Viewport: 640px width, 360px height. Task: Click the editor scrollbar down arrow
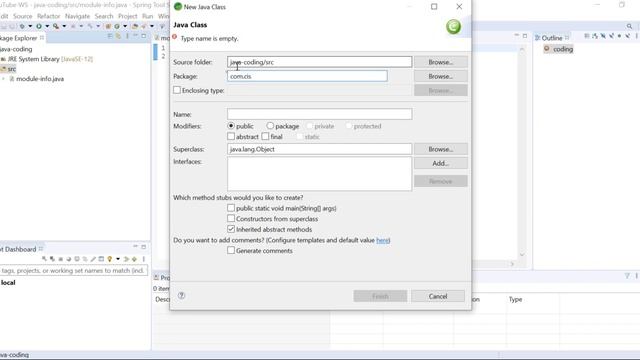tap(522, 255)
